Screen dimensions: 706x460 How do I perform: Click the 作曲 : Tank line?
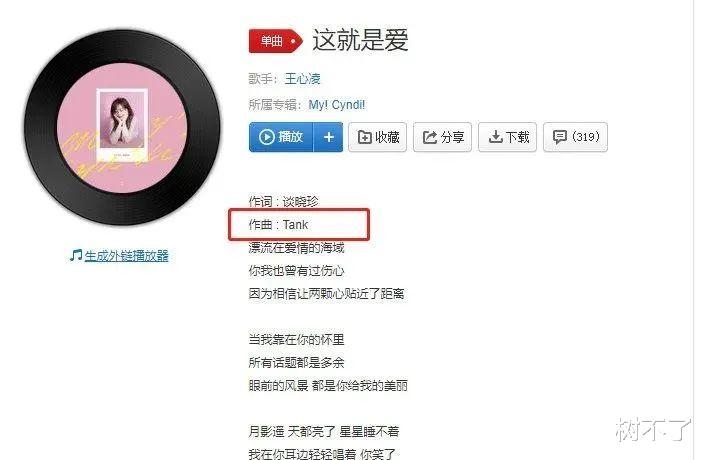point(278,224)
